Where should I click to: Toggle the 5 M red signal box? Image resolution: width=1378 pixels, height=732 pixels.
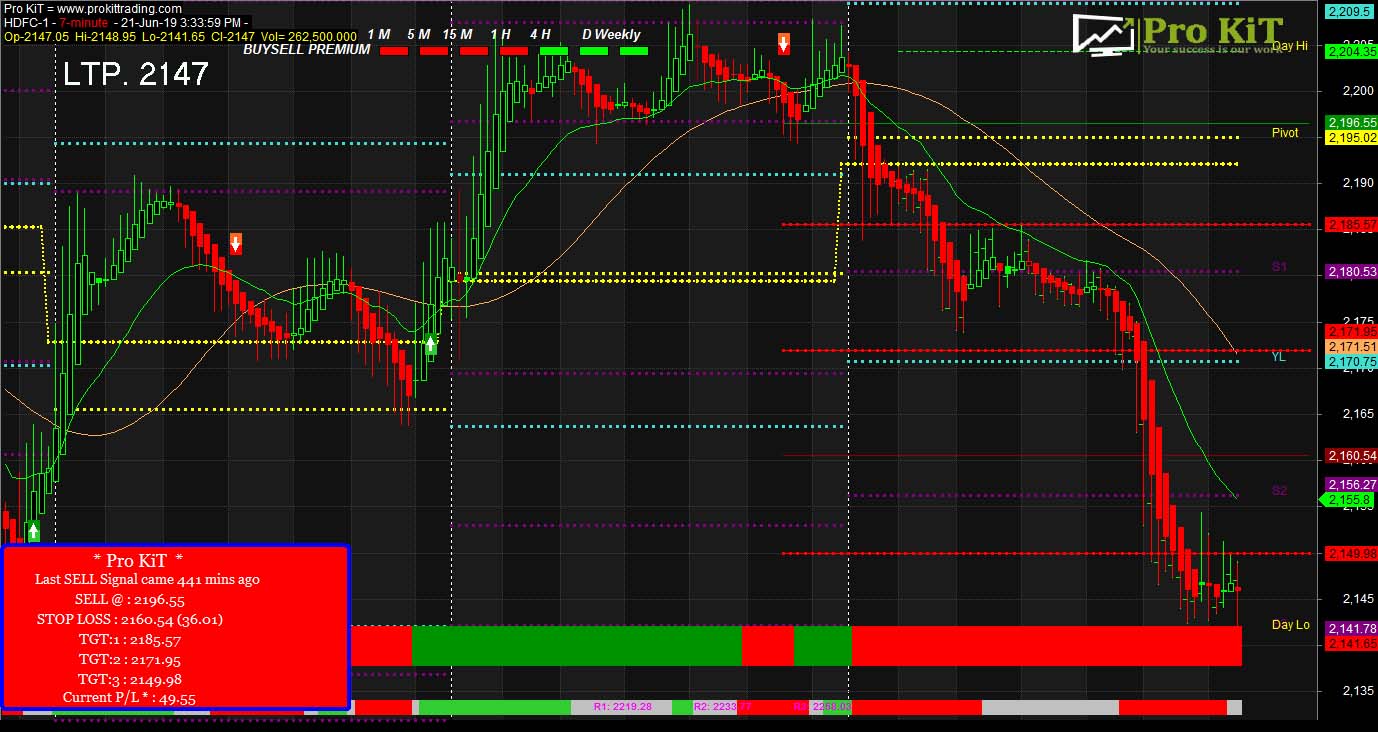pyautogui.click(x=434, y=50)
